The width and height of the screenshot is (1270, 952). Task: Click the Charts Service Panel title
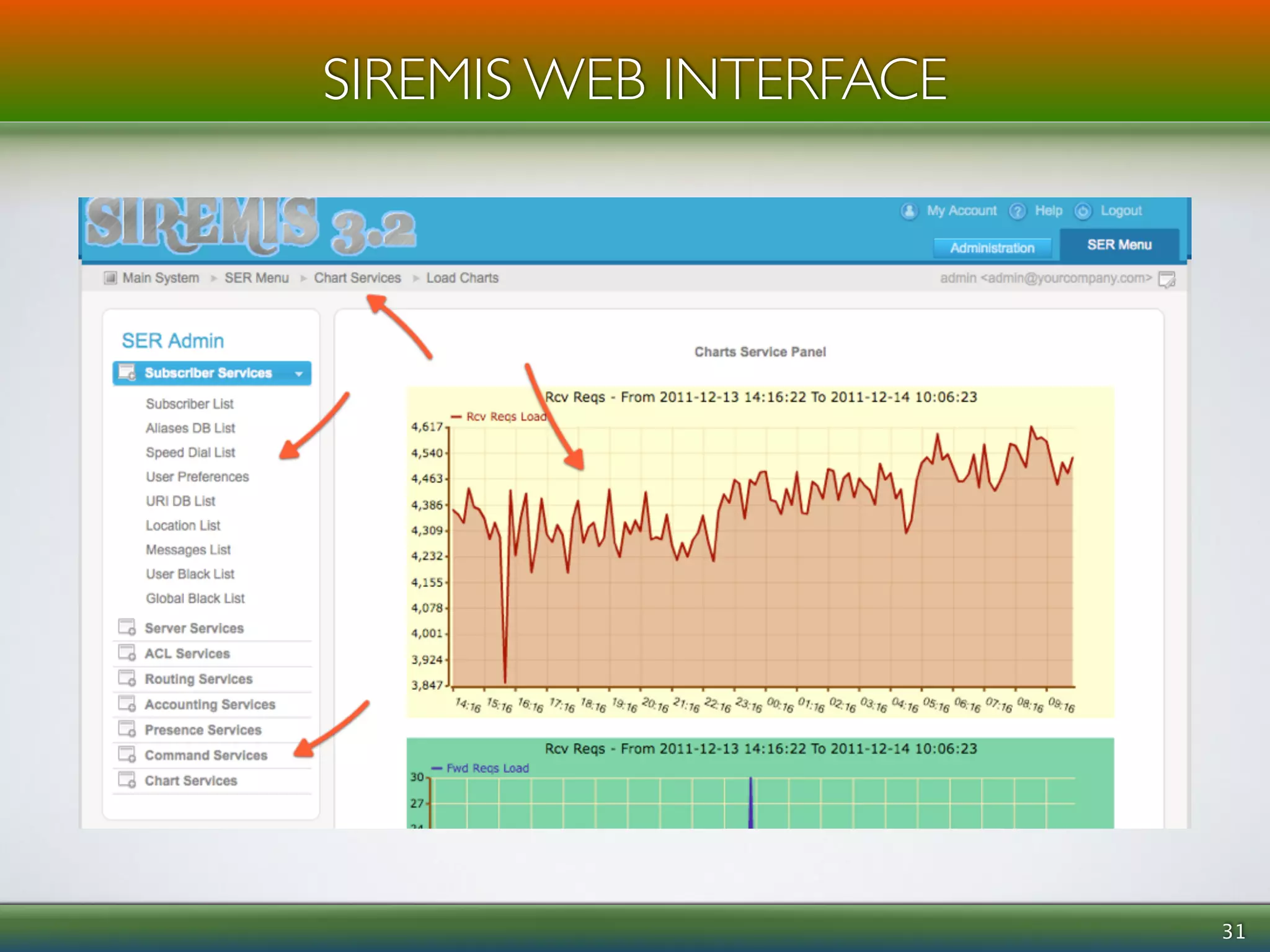[x=760, y=352]
